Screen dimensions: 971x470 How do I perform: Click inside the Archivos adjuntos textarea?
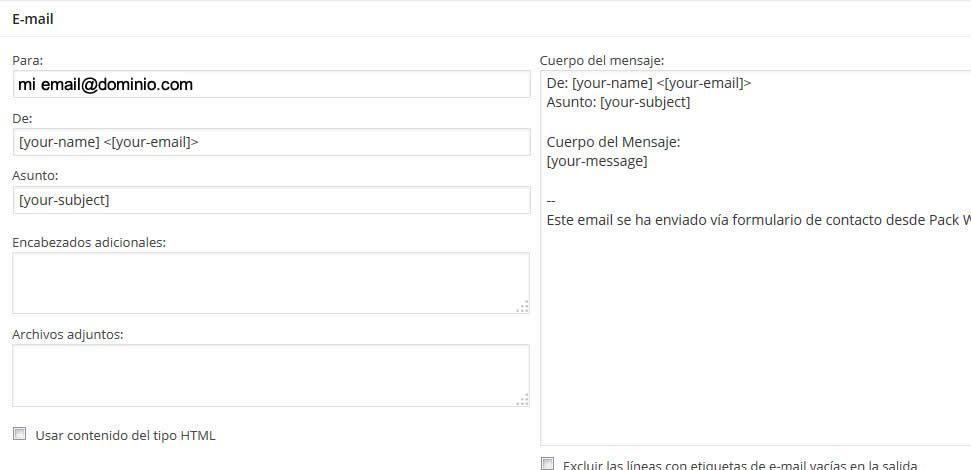[x=271, y=375]
